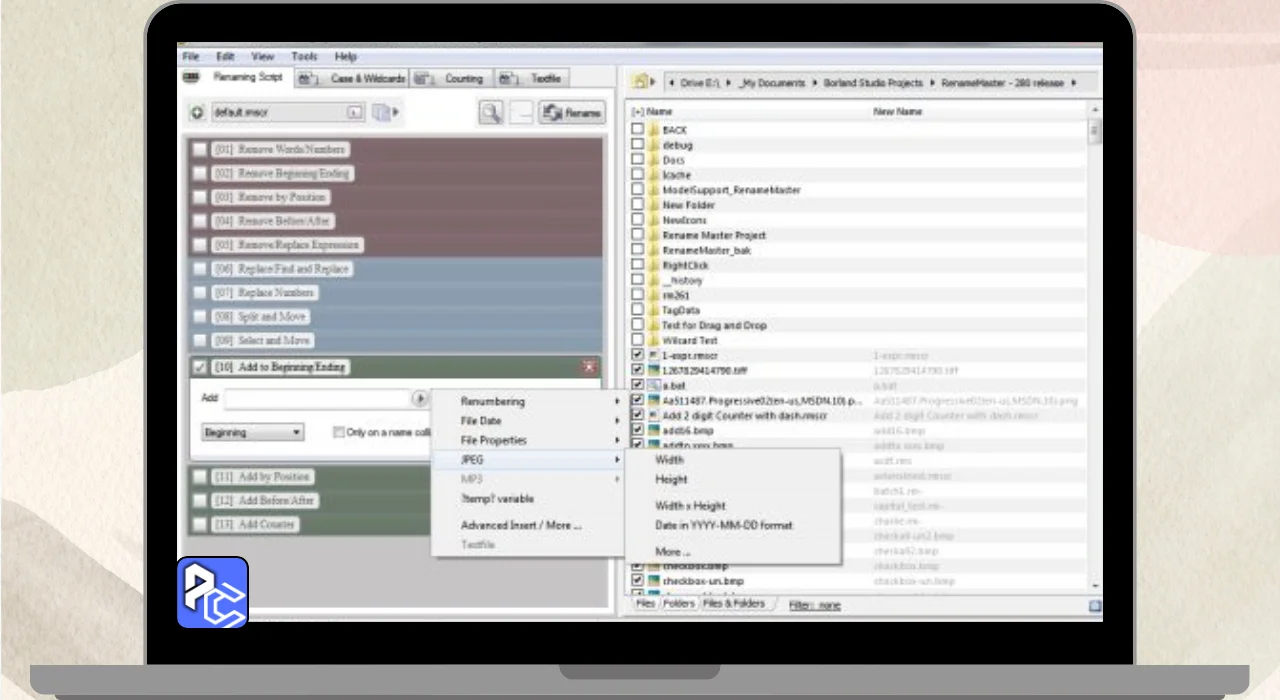Enable step 01 Remove Words/Numbers
The height and width of the screenshot is (700, 1280).
coord(200,149)
